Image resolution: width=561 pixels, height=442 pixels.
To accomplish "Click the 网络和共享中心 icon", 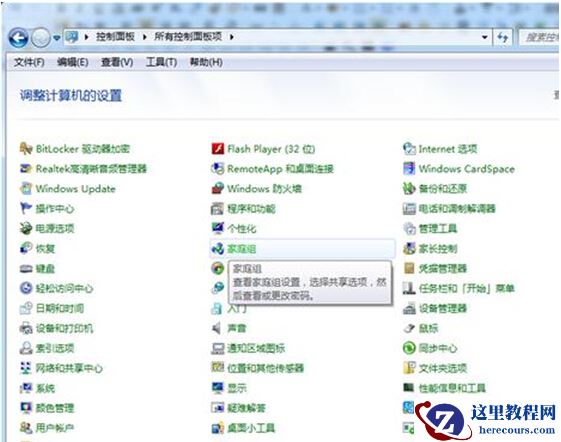I will [26, 368].
